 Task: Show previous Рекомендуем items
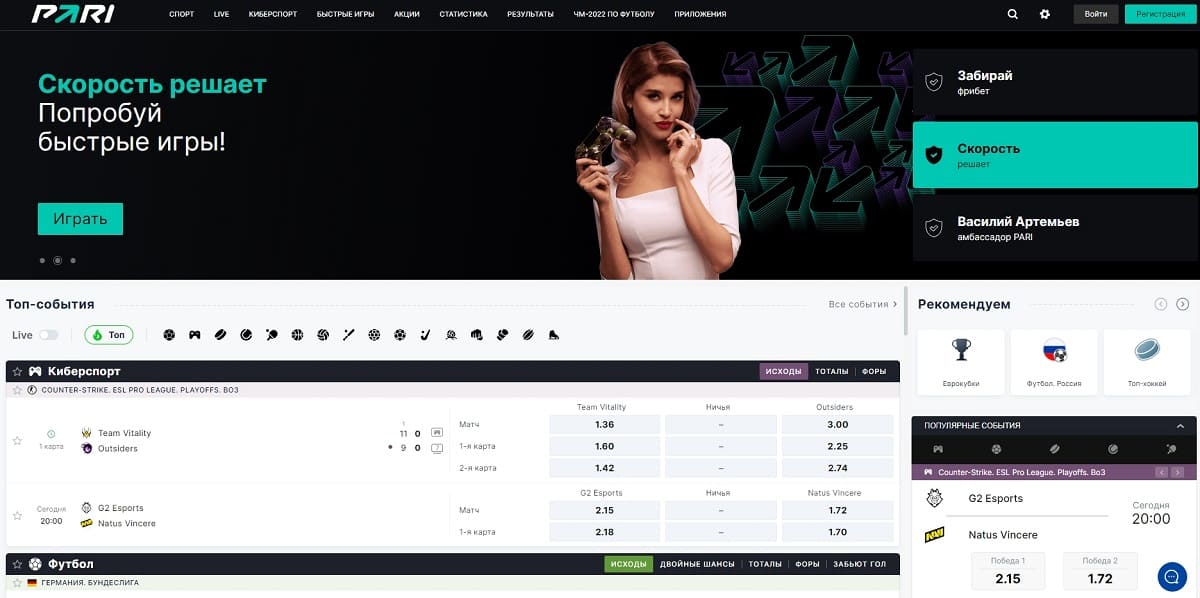point(1161,304)
